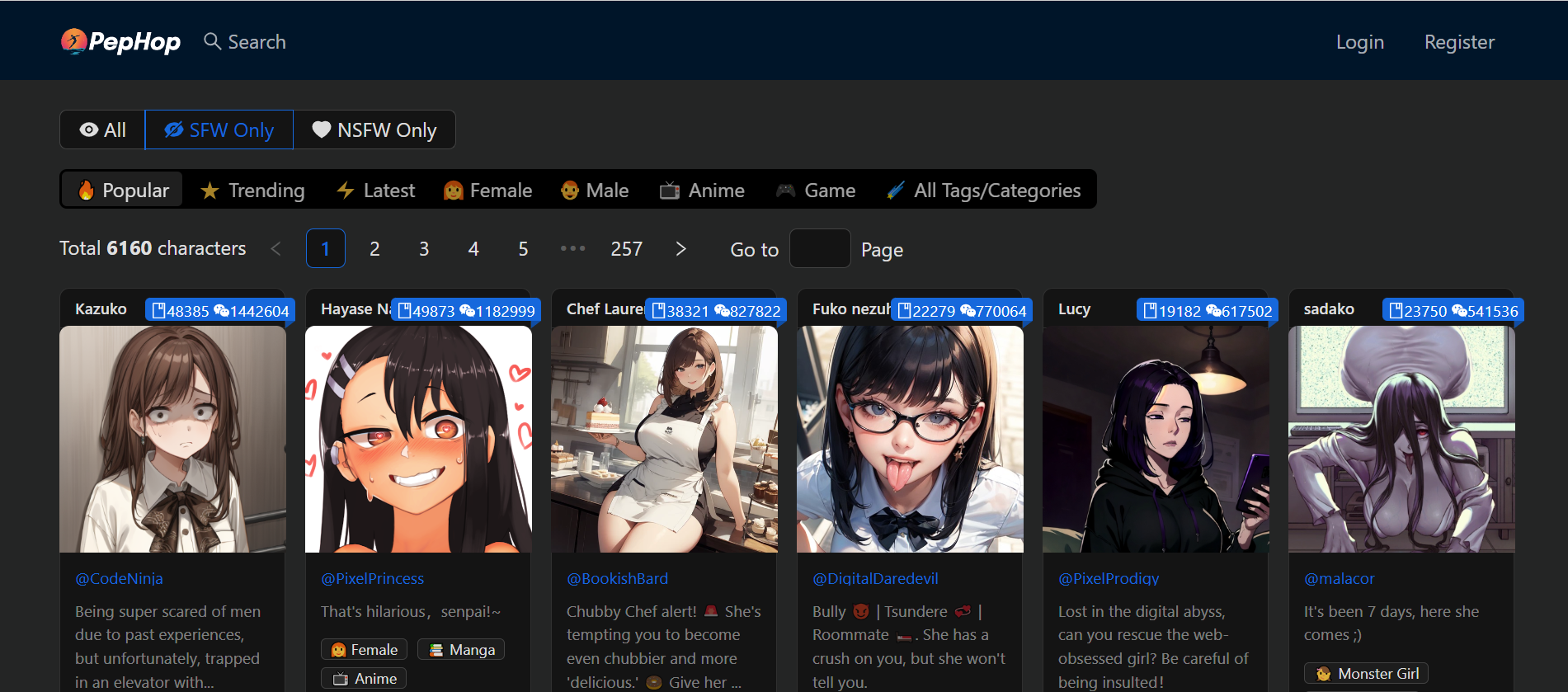This screenshot has width=1568, height=692.
Task: Click "It's been 7 days" description
Action: click(x=1391, y=623)
